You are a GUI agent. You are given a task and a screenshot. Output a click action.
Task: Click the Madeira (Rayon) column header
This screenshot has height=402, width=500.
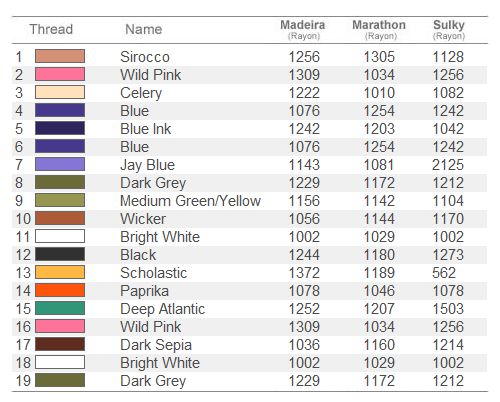pos(303,29)
